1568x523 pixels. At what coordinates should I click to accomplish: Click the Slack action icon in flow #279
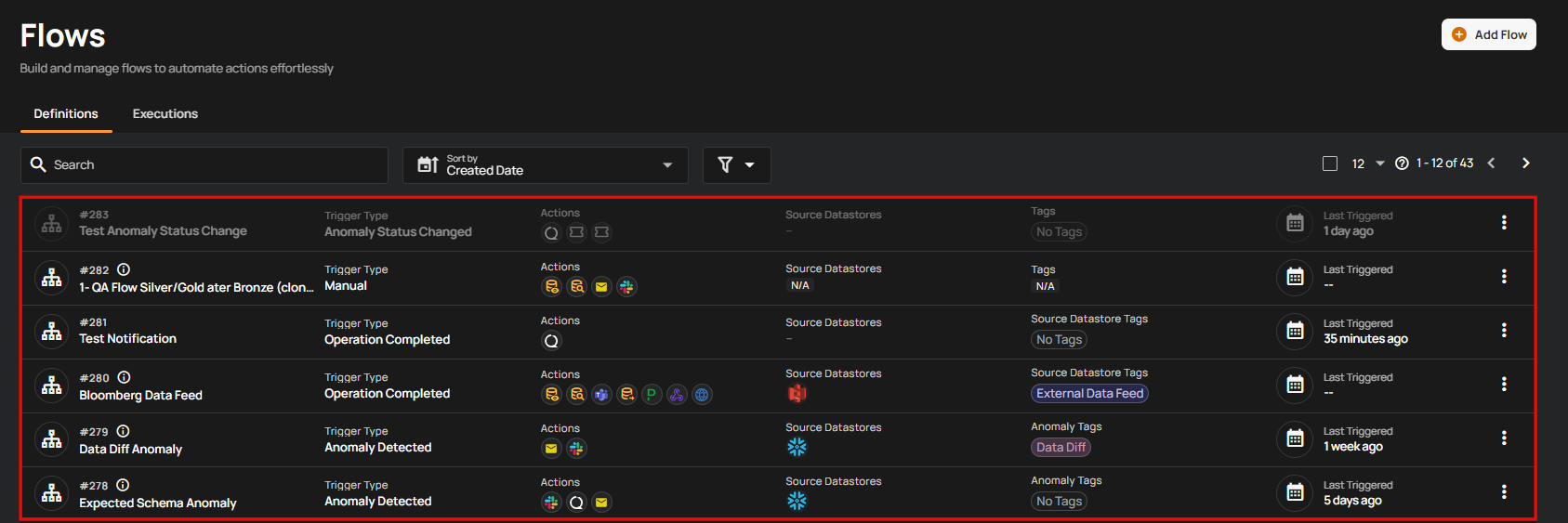click(x=576, y=449)
